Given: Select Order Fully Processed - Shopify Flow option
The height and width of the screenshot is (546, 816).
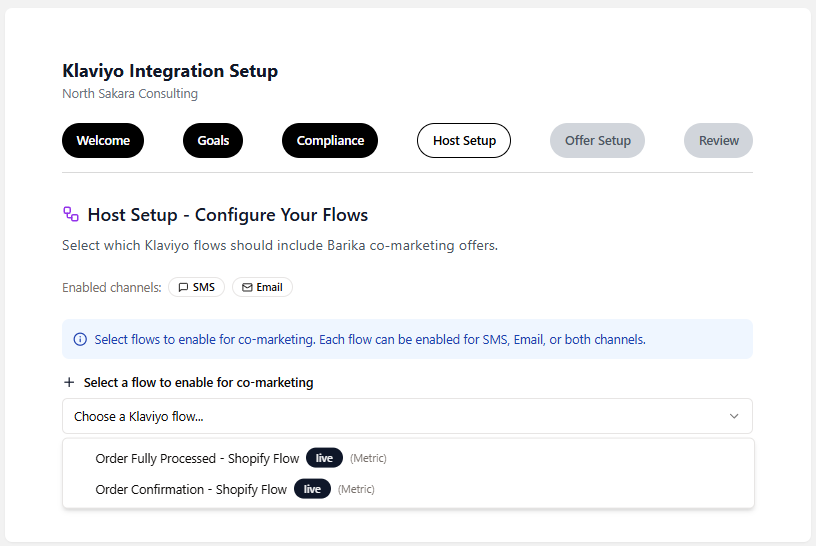Looking at the screenshot, I should pos(197,458).
